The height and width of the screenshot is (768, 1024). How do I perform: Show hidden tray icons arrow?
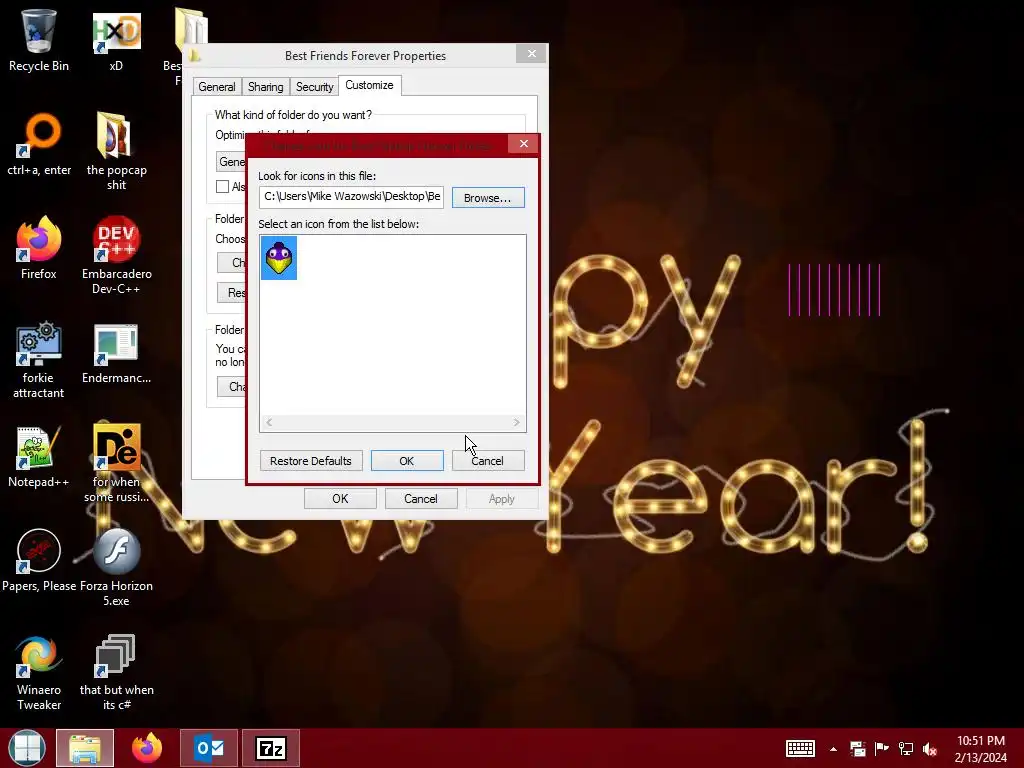(833, 749)
